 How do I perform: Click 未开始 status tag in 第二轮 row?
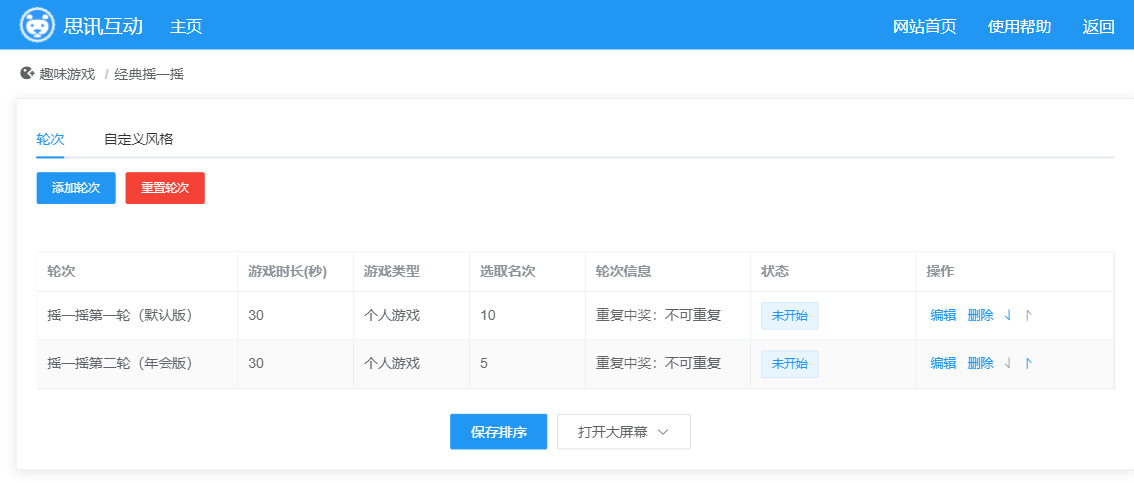pos(789,364)
